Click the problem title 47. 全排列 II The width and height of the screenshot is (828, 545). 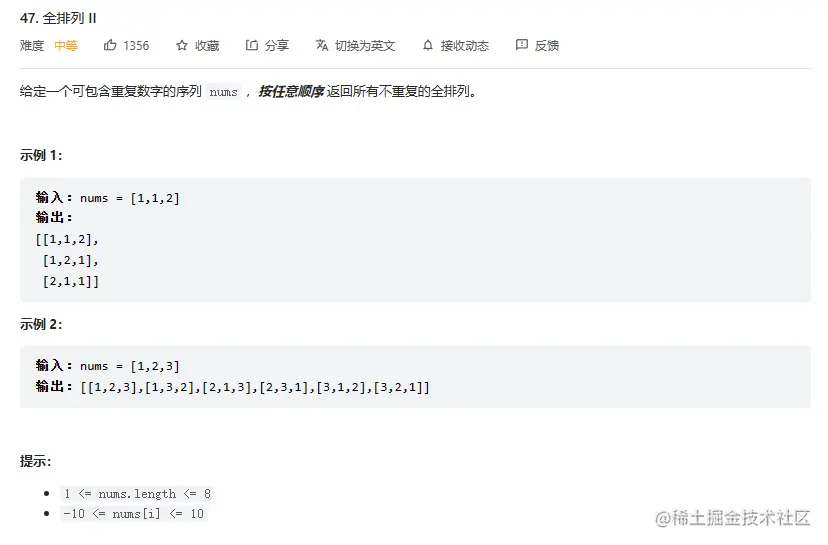[x=58, y=18]
